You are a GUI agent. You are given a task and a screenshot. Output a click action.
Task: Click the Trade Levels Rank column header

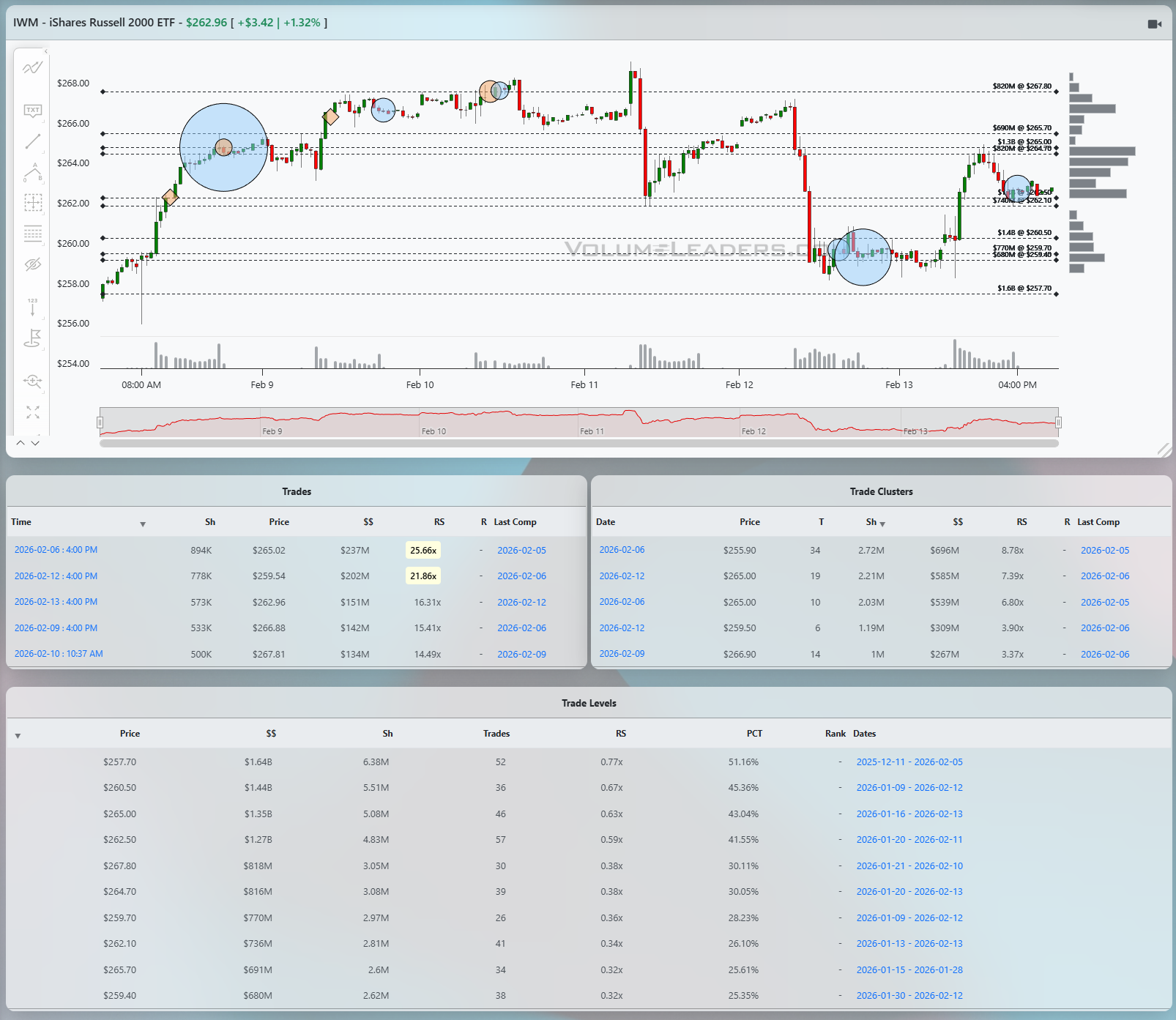pos(836,734)
